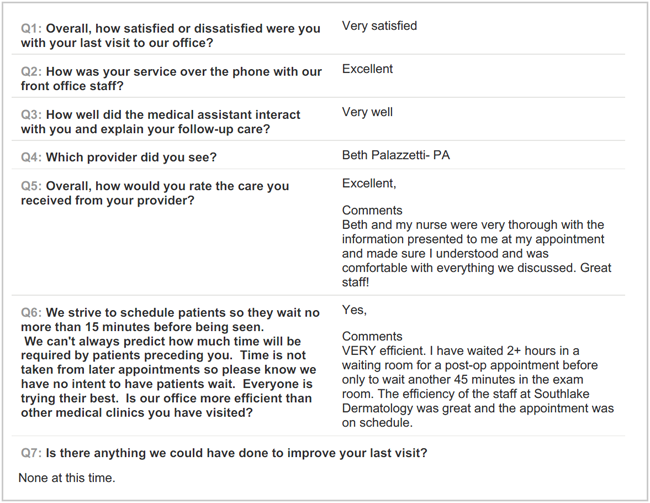Click the Q6 scheduling efficiency question text
Screen dimensions: 650x503
click(167, 362)
